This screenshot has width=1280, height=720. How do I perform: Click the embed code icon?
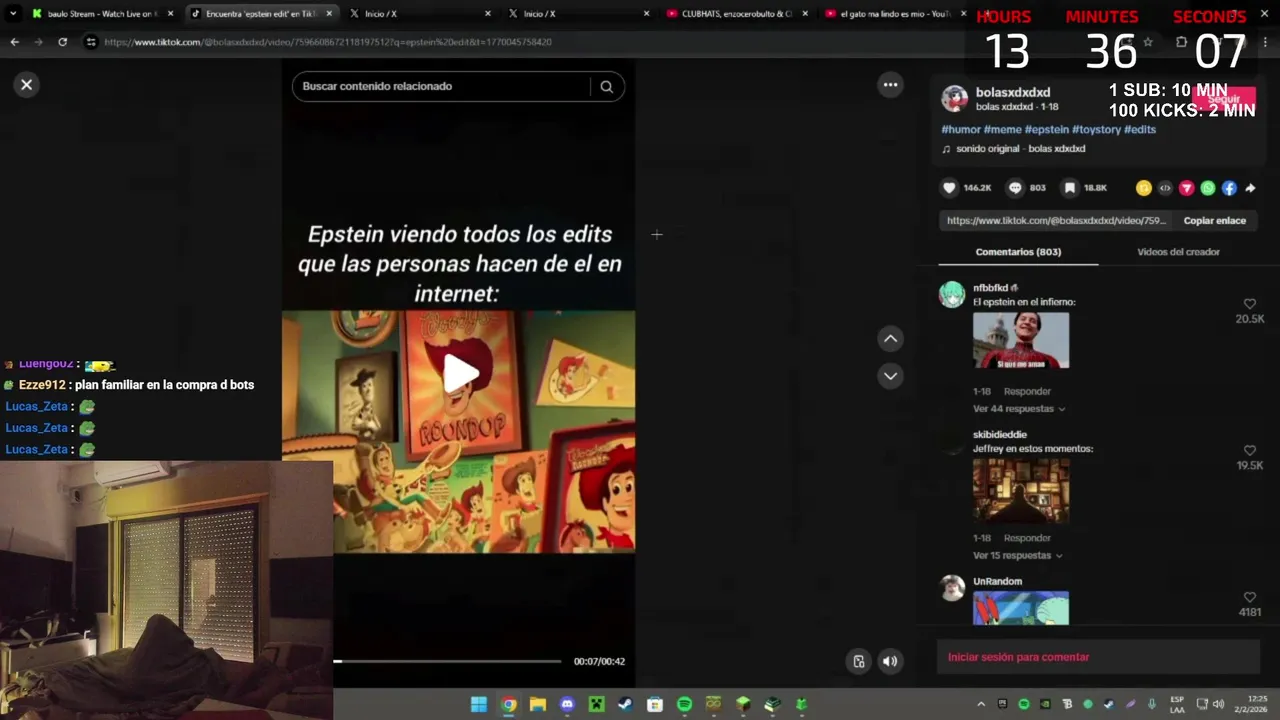[x=1165, y=188]
